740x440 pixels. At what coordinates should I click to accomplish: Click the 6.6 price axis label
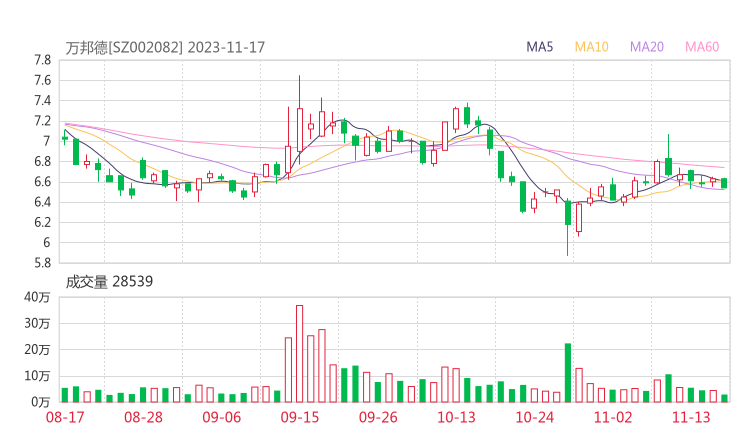click(42, 182)
